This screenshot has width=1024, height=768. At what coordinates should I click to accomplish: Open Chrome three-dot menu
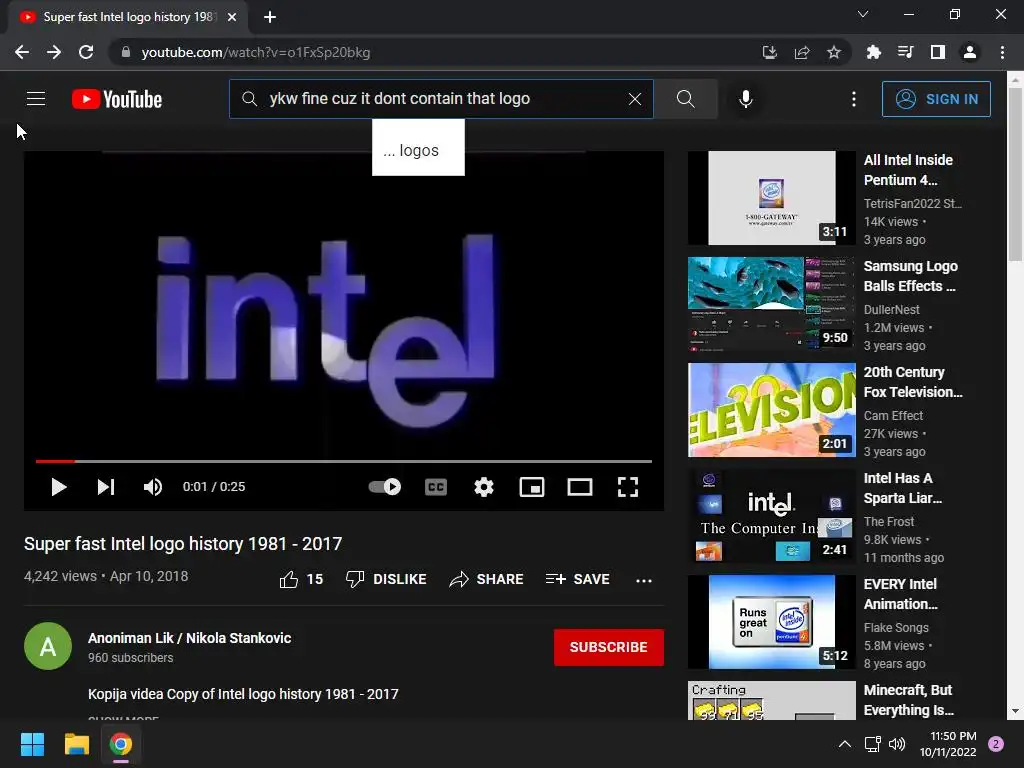click(x=1002, y=52)
